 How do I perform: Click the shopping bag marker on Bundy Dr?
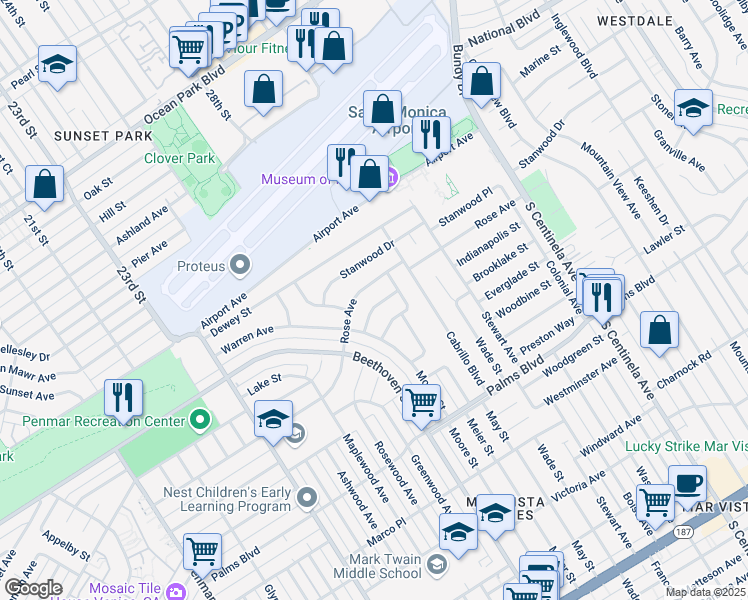[482, 82]
